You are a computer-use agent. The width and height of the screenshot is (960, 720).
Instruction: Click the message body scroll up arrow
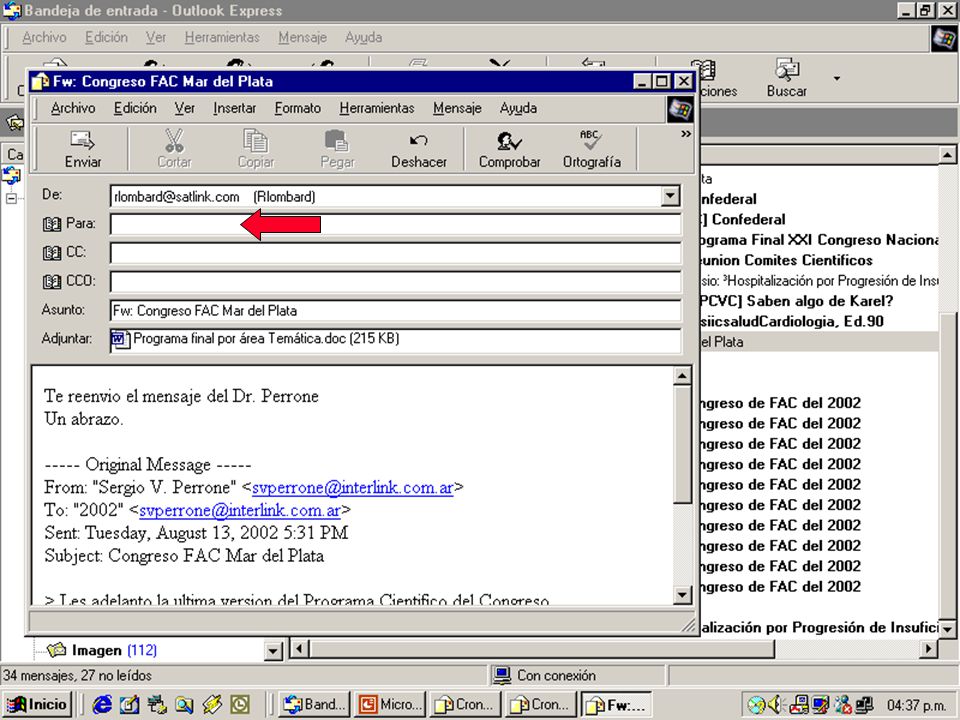pyautogui.click(x=683, y=375)
